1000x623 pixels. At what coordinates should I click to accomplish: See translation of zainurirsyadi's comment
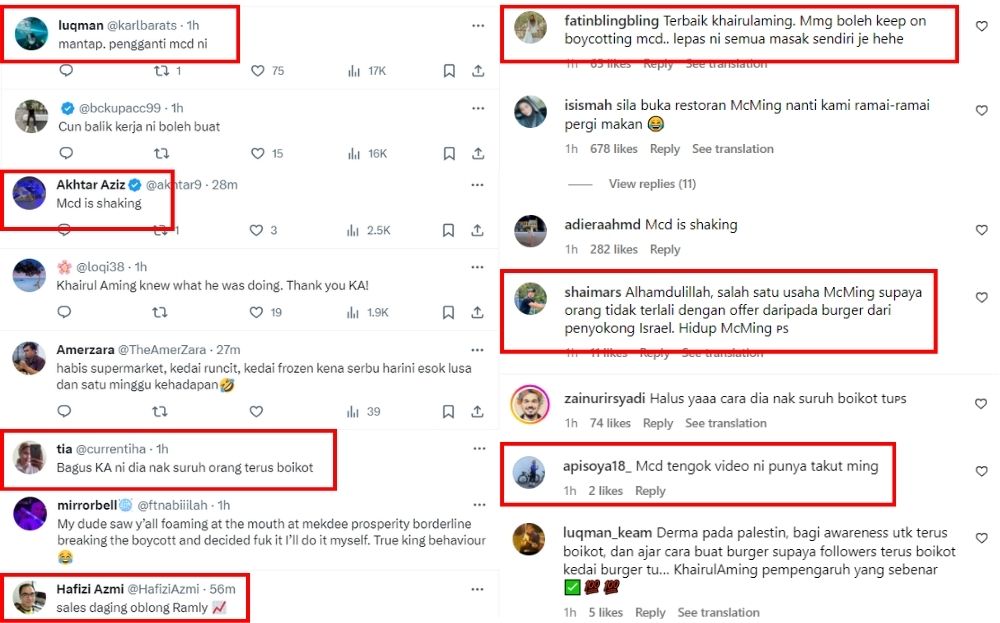pyautogui.click(x=726, y=423)
